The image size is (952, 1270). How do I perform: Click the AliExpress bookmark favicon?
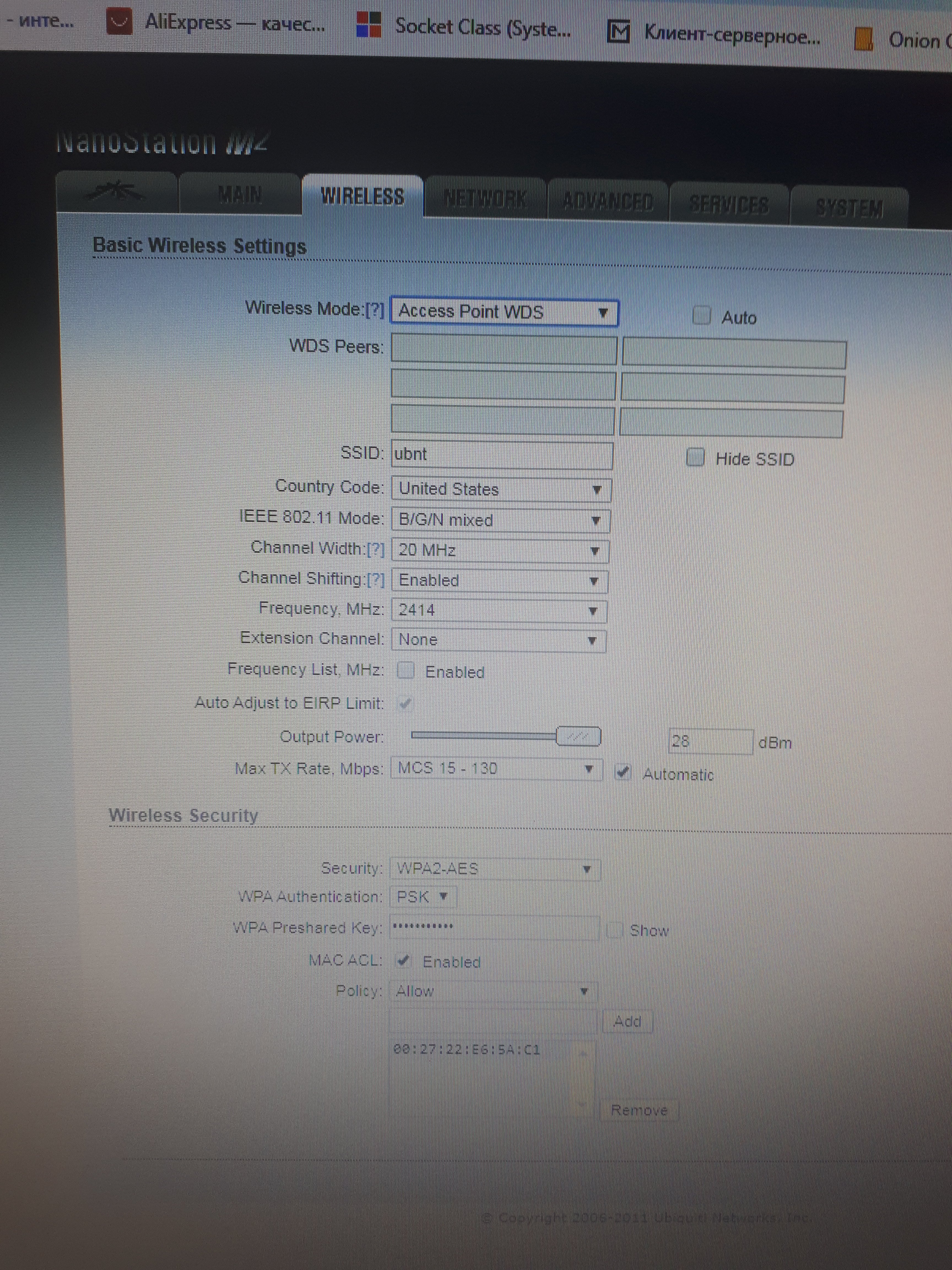119,22
